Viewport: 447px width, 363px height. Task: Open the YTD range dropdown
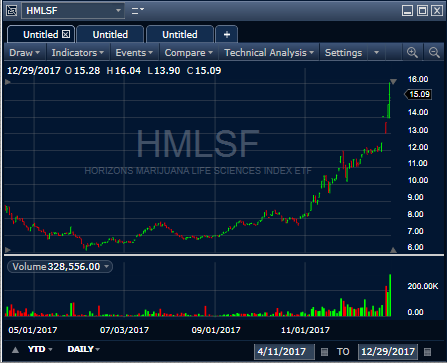pyautogui.click(x=40, y=349)
